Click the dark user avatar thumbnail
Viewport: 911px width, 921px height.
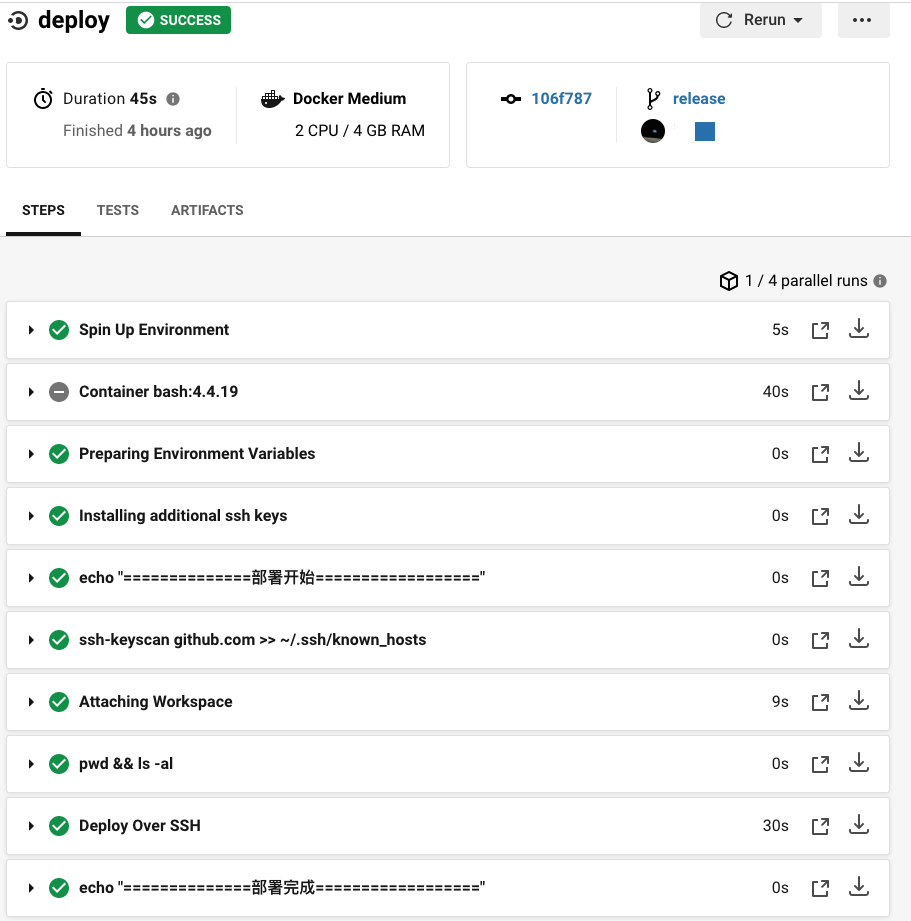653,131
